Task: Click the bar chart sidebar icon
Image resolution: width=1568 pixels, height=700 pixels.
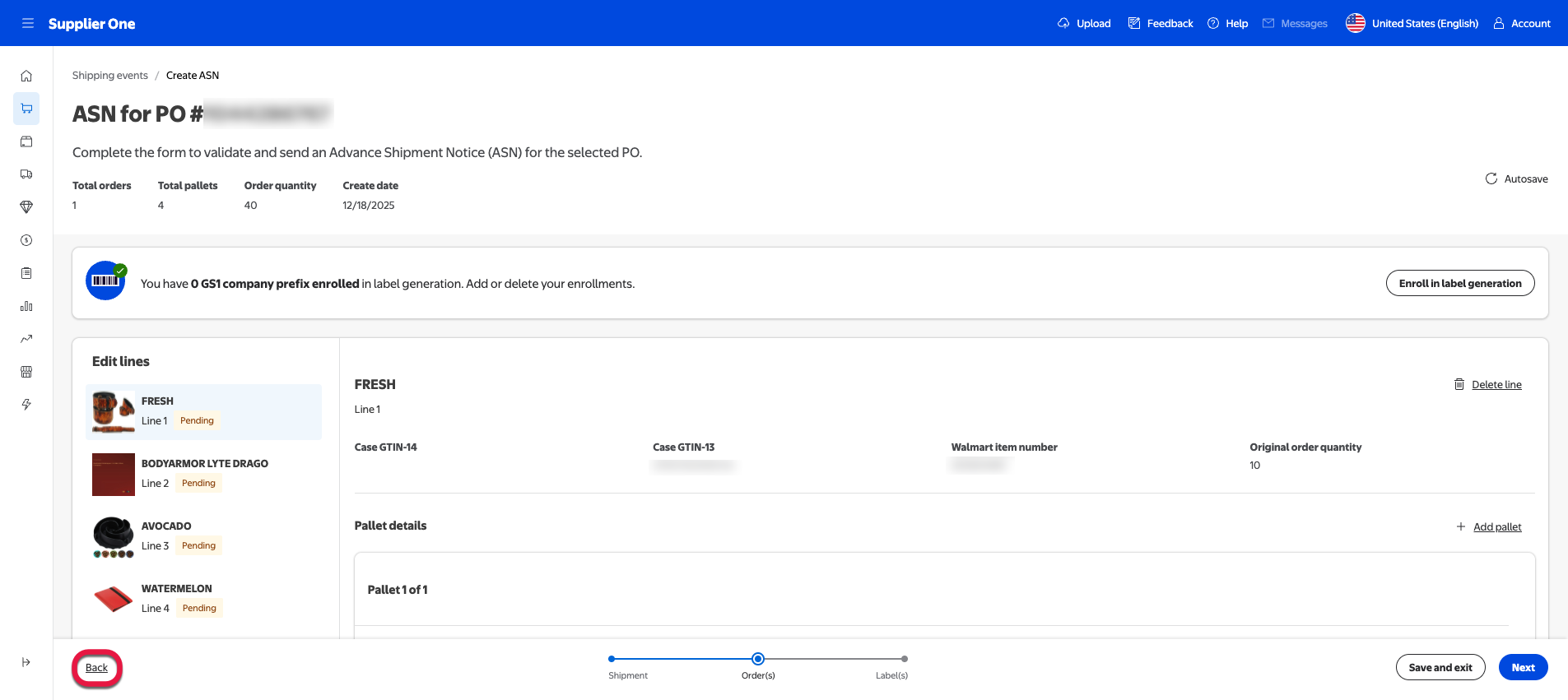Action: [x=26, y=306]
